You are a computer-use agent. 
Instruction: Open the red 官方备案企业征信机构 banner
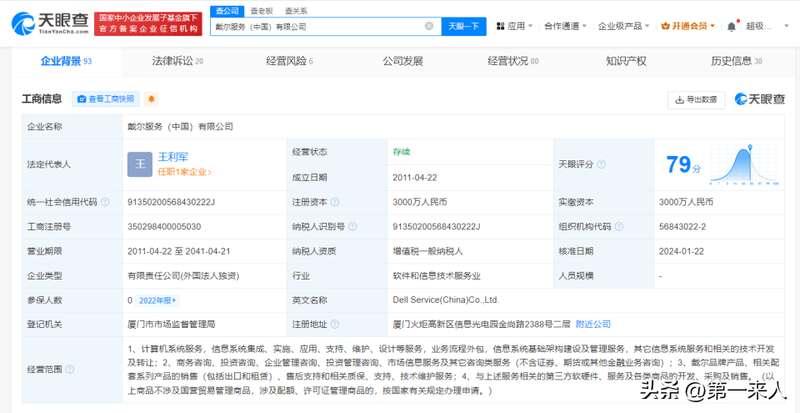(x=148, y=24)
